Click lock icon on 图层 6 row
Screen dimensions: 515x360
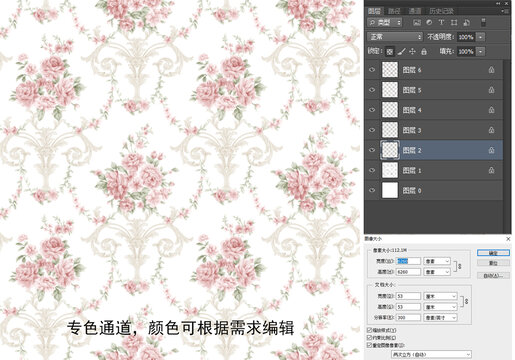click(x=491, y=70)
